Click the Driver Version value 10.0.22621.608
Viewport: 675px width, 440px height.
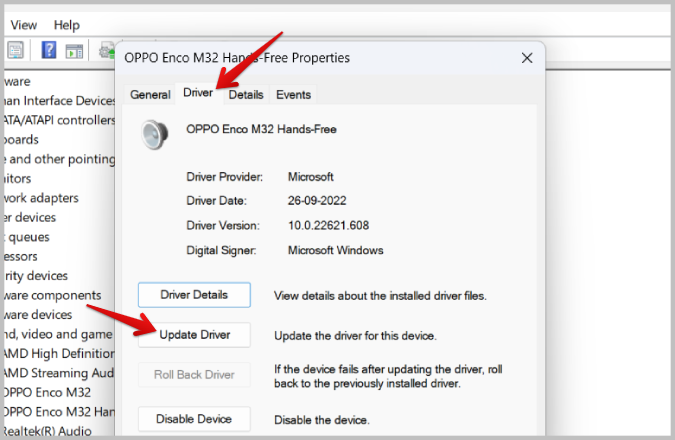[x=328, y=225]
